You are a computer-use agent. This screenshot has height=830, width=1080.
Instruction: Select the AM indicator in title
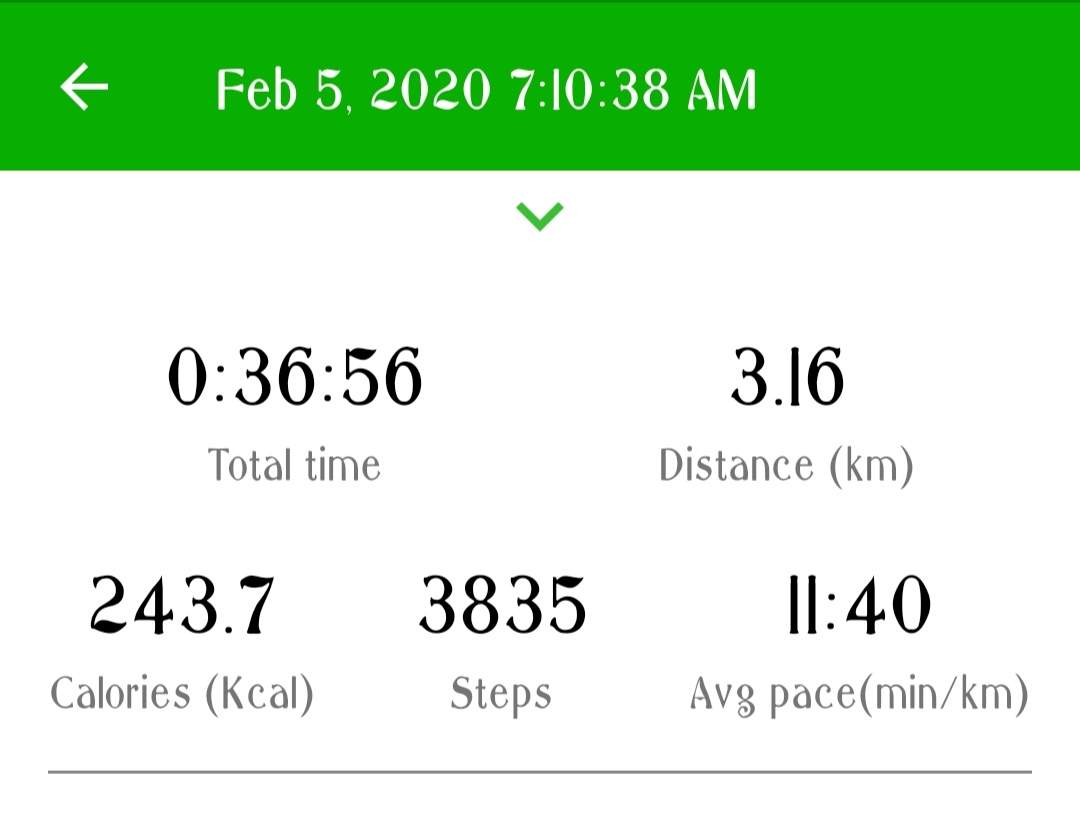coord(722,91)
